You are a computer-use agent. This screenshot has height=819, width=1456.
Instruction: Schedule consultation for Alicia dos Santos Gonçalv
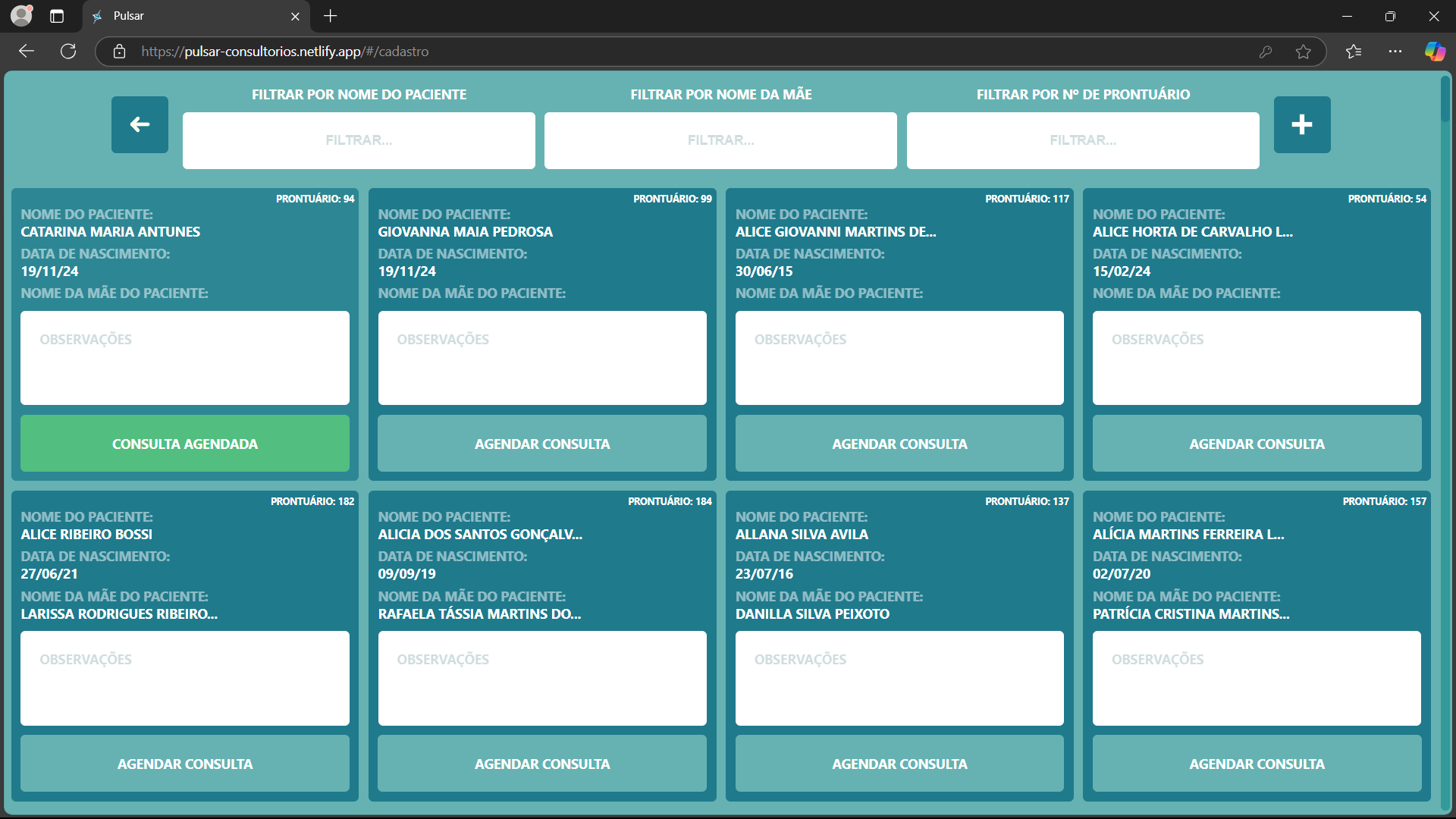pos(542,764)
